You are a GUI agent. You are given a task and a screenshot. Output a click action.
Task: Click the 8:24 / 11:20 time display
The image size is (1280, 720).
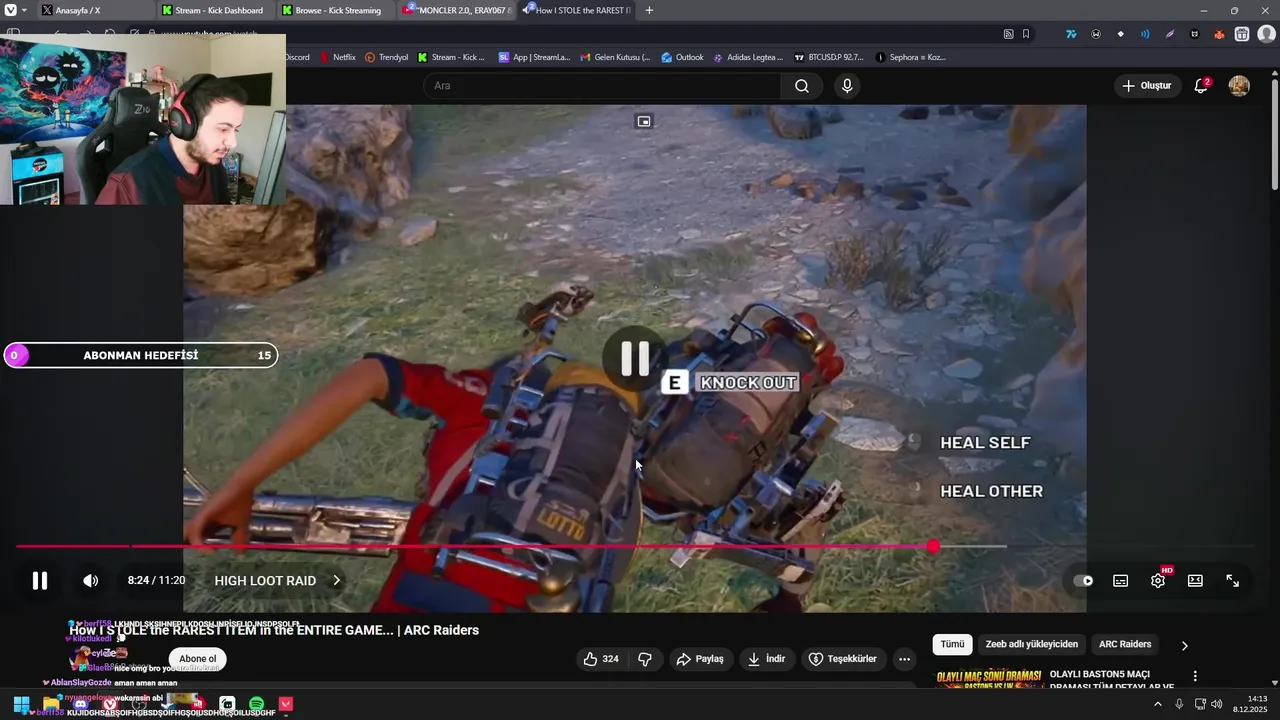156,580
